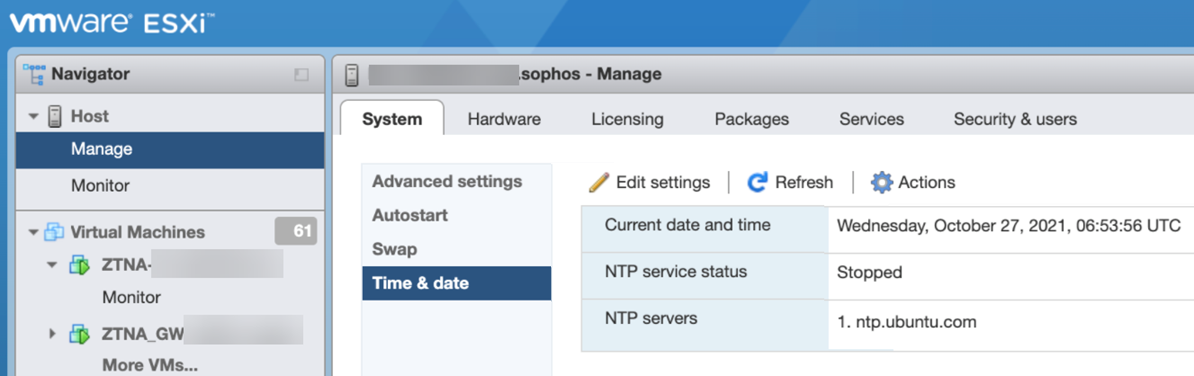This screenshot has height=376, width=1194.
Task: Open the Licensing tab
Action: [x=627, y=119]
